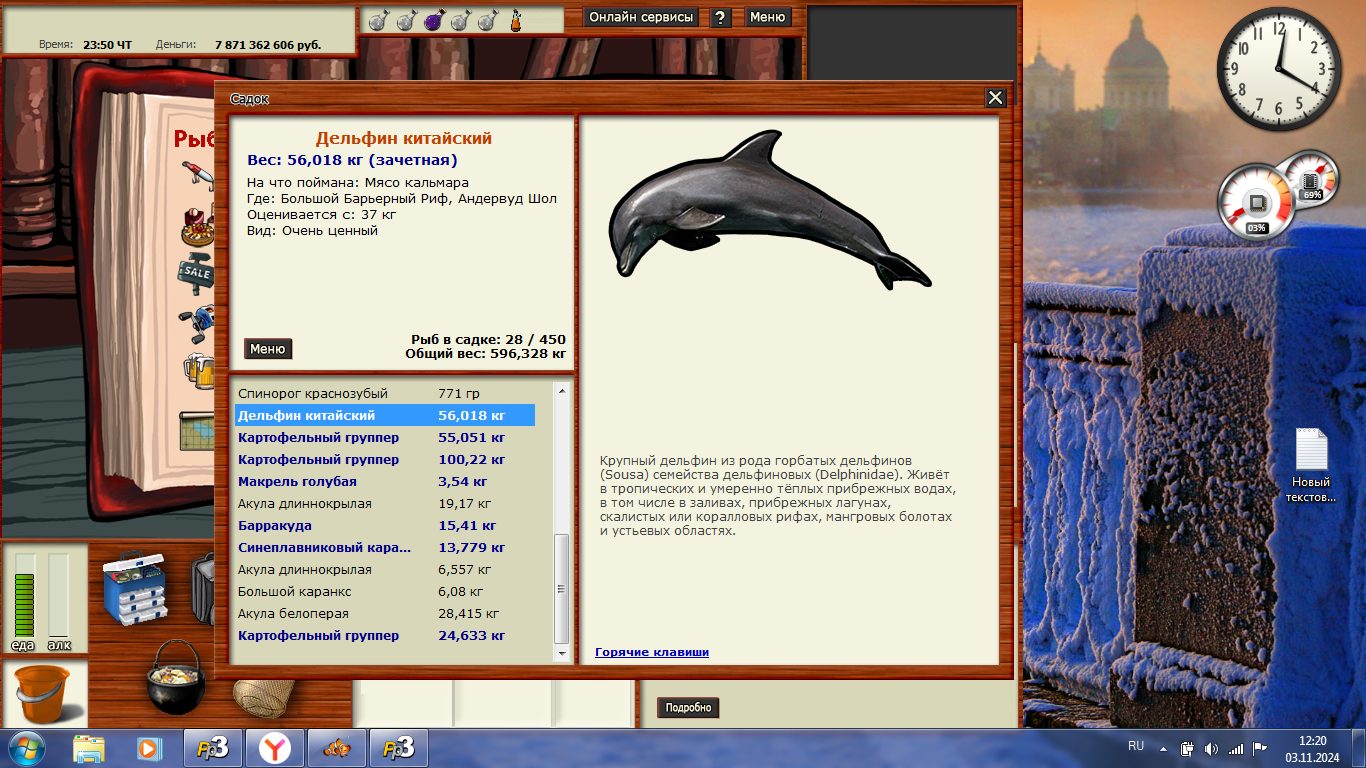Open the top-right Меню button
Image resolution: width=1366 pixels, height=768 pixels.
point(767,17)
